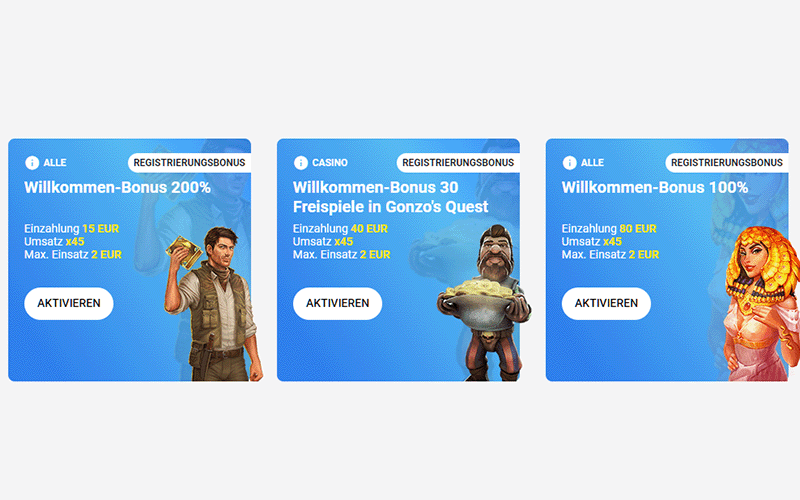
Task: Open the Willkommen-Bonus 200% title
Action: [117, 187]
